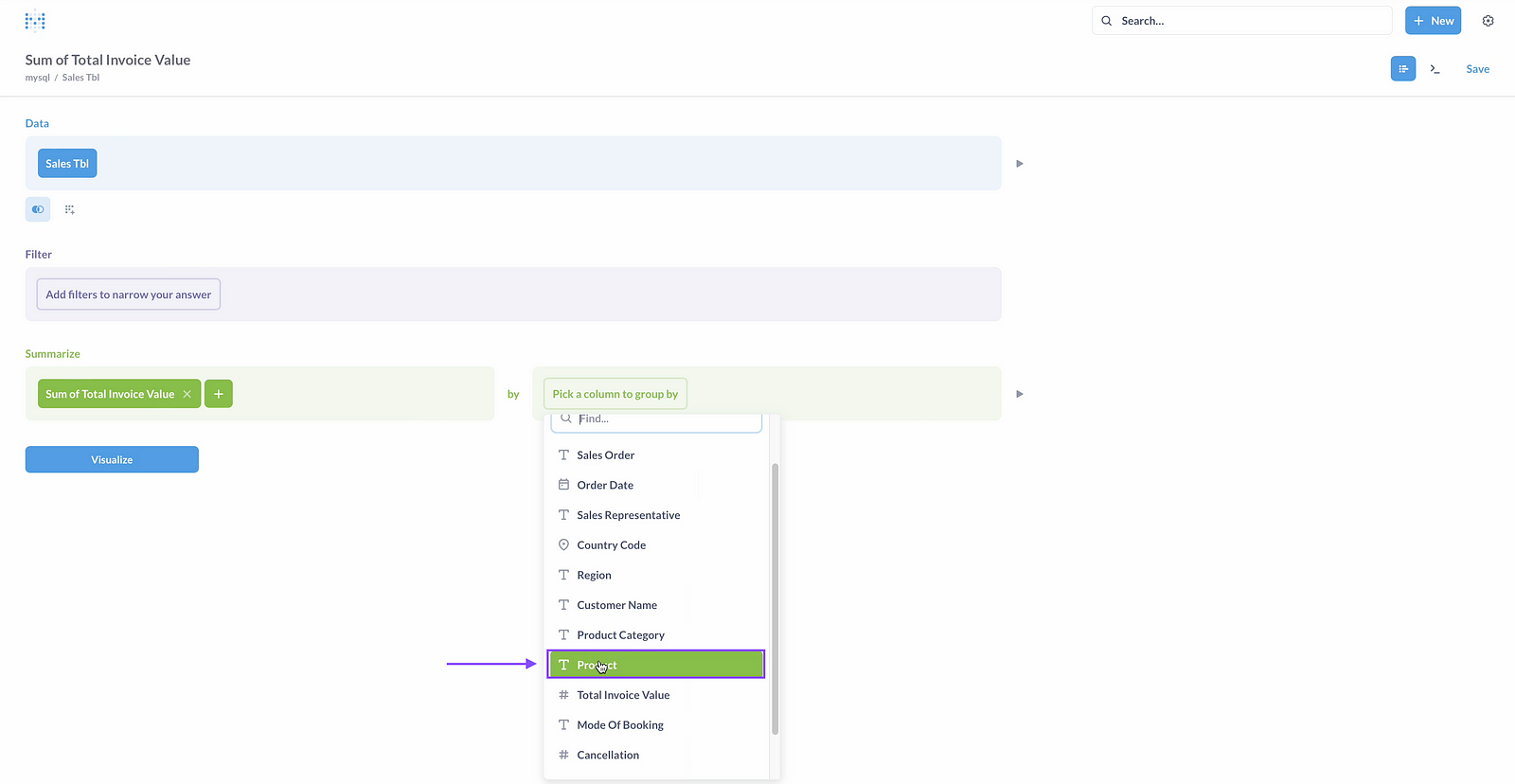1515x784 pixels.
Task: Select Product from the column list
Action: [655, 665]
